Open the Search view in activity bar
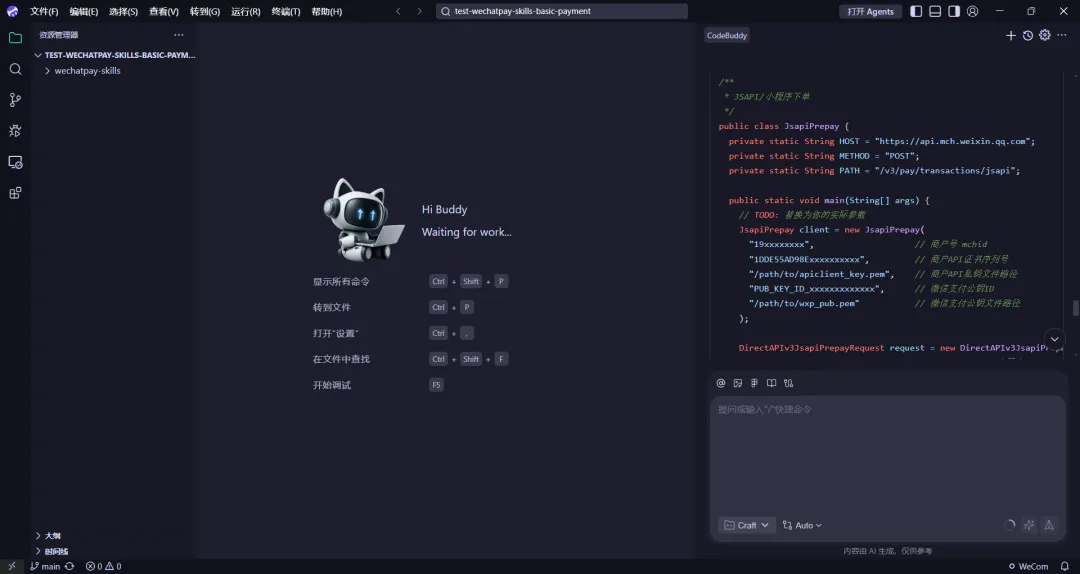1080x574 pixels. (x=15, y=69)
